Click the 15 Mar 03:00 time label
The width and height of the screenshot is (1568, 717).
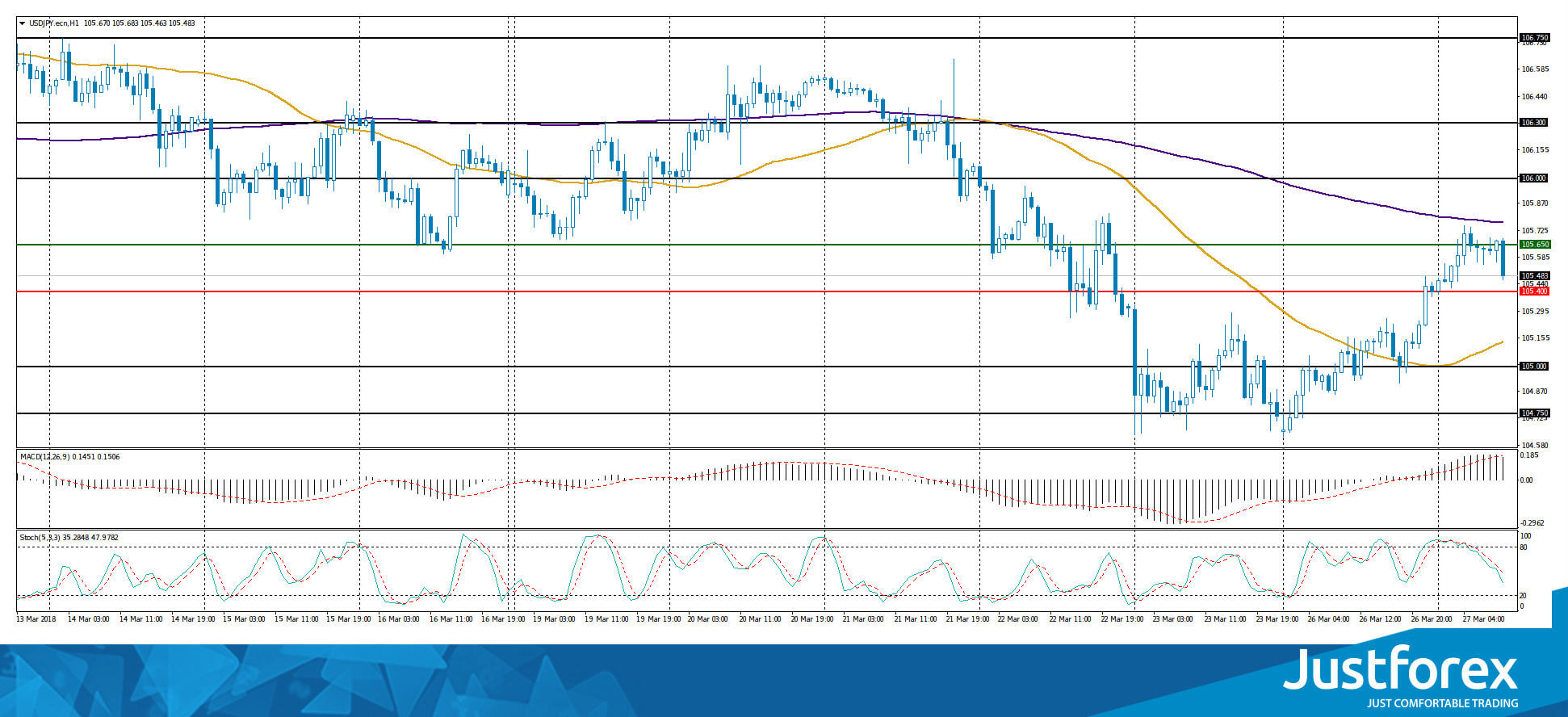click(244, 619)
